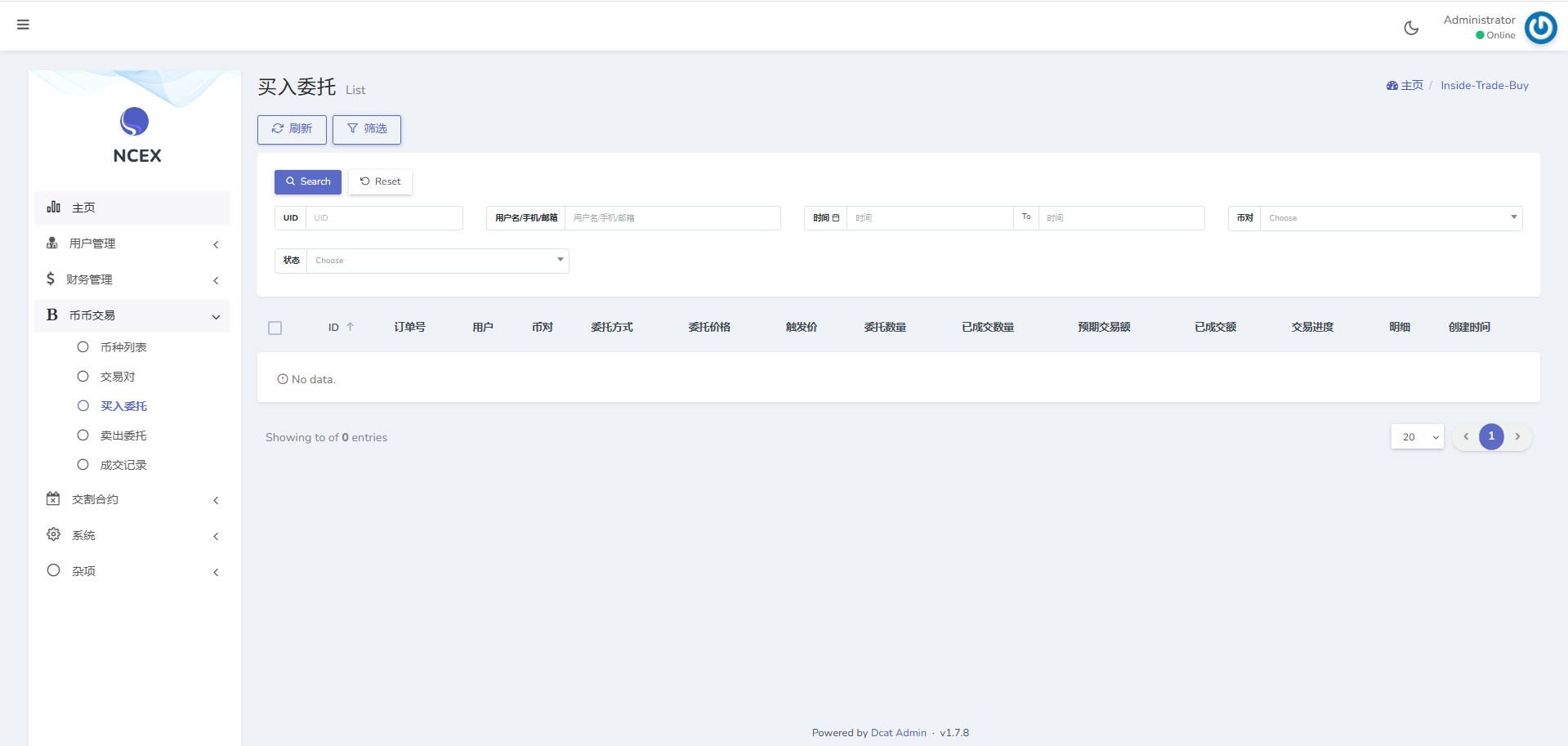Open 卖出委托 in the sidebar
The image size is (1568, 746).
[x=123, y=436]
